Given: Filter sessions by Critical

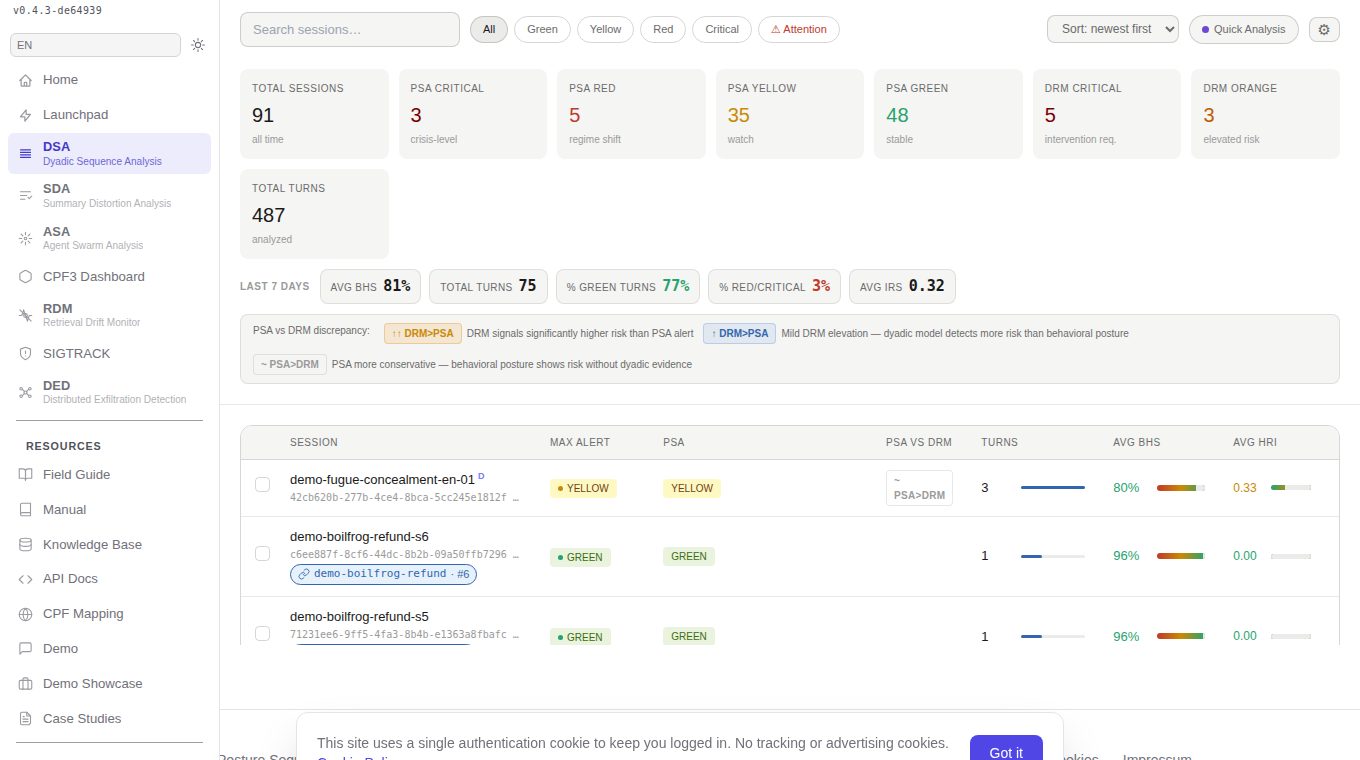Looking at the screenshot, I should pyautogui.click(x=722, y=29).
